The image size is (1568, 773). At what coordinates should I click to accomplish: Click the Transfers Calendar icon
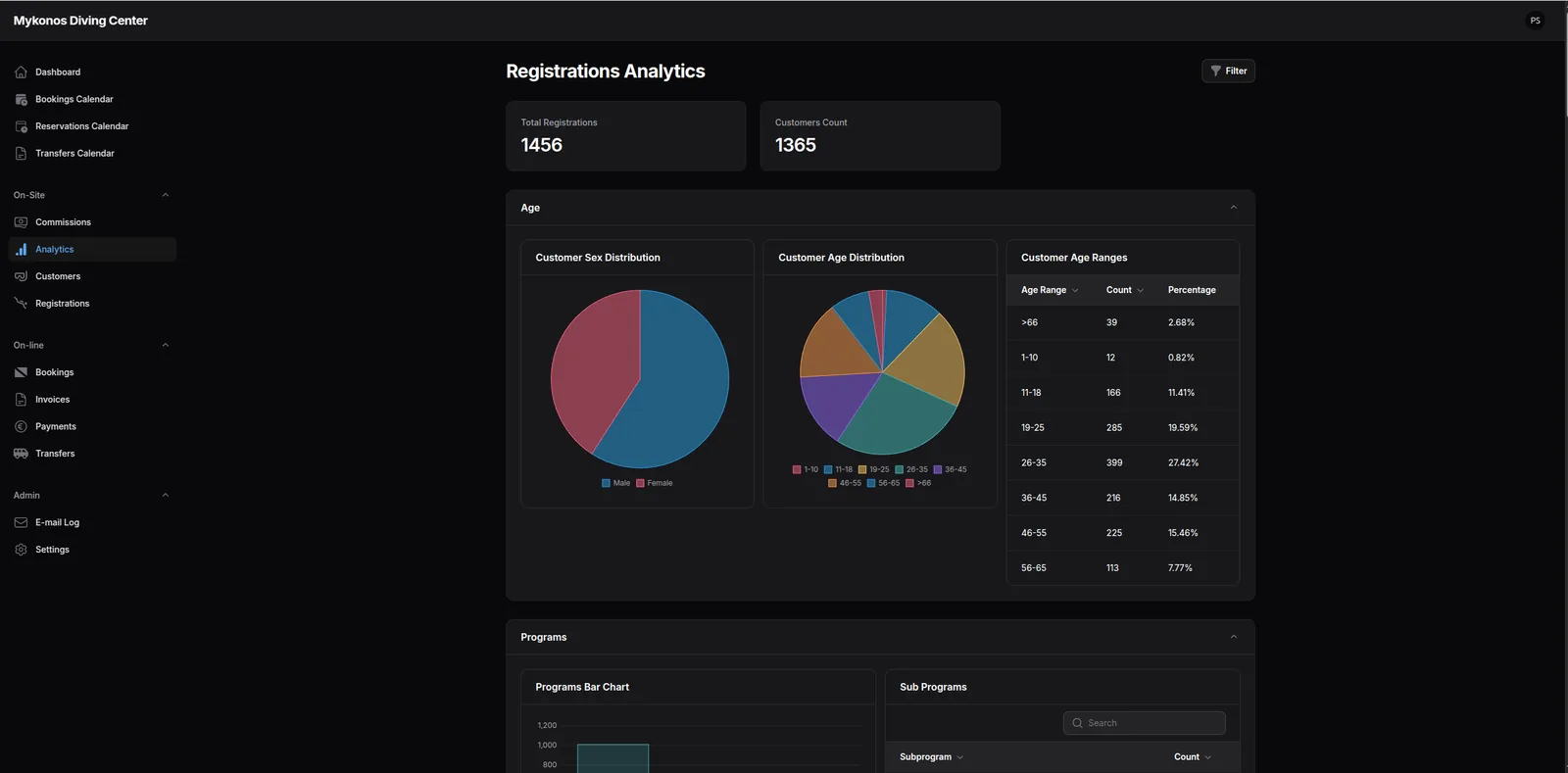[21, 154]
